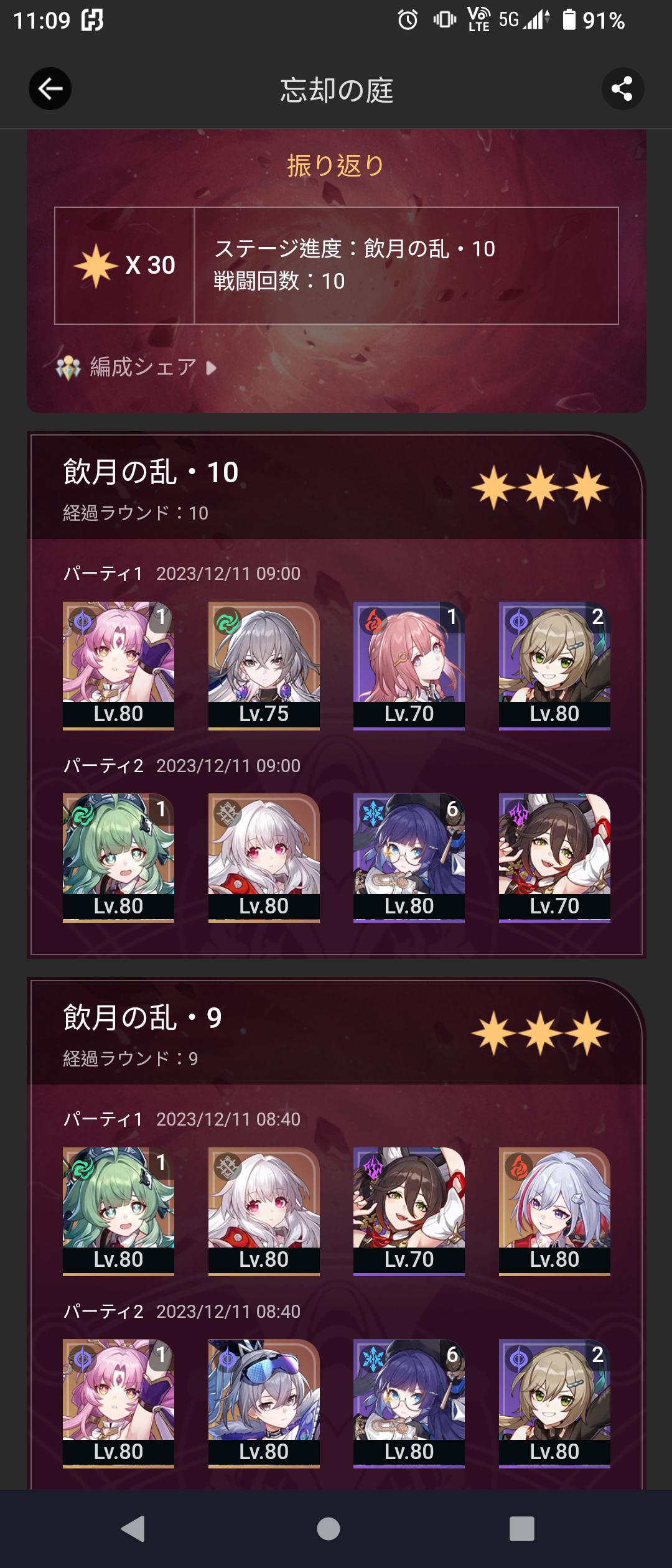Viewport: 672px width, 1568px height.
Task: Open the Android recent apps square
Action: point(521,1528)
